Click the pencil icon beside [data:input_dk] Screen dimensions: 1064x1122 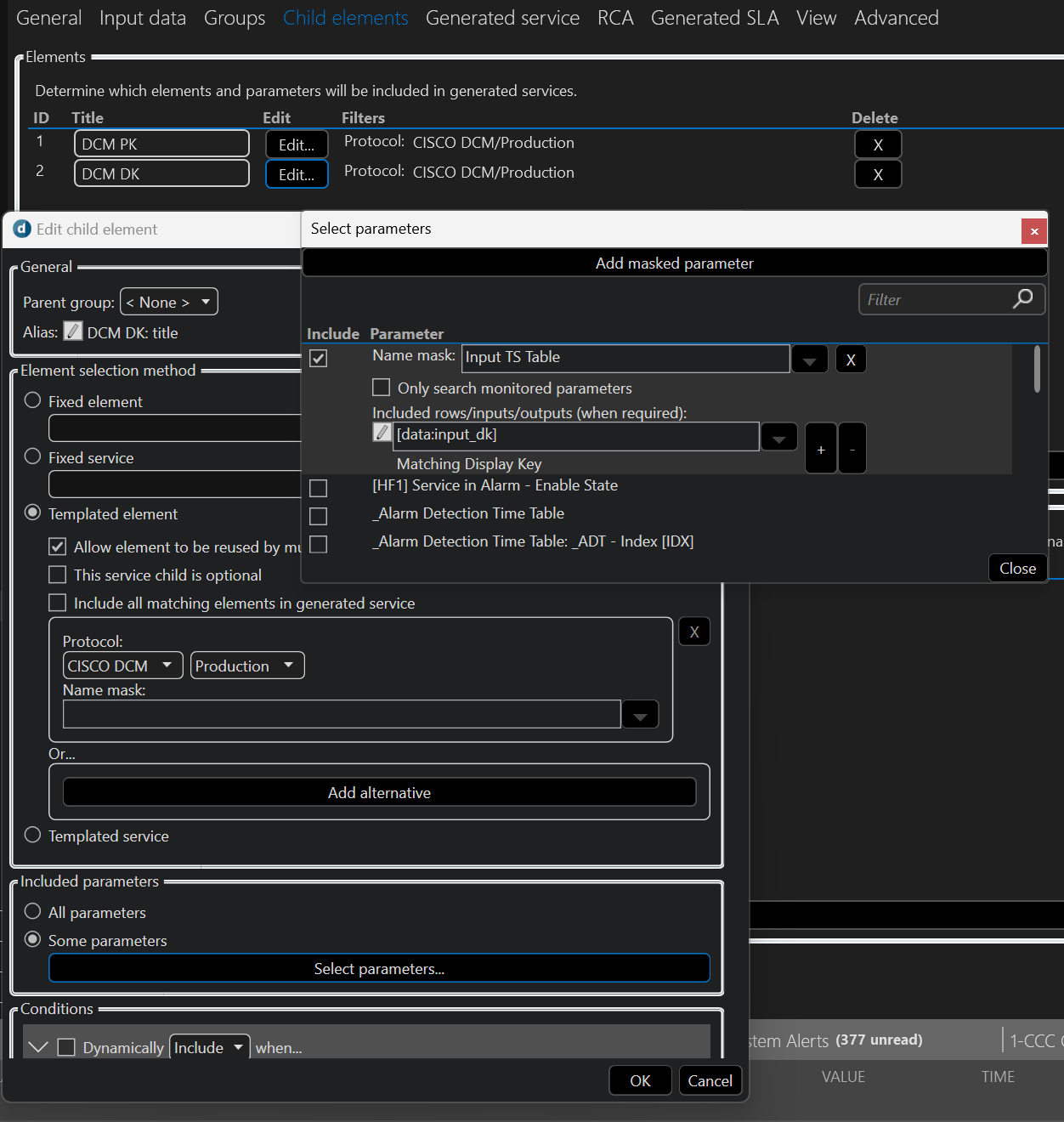[x=382, y=433]
